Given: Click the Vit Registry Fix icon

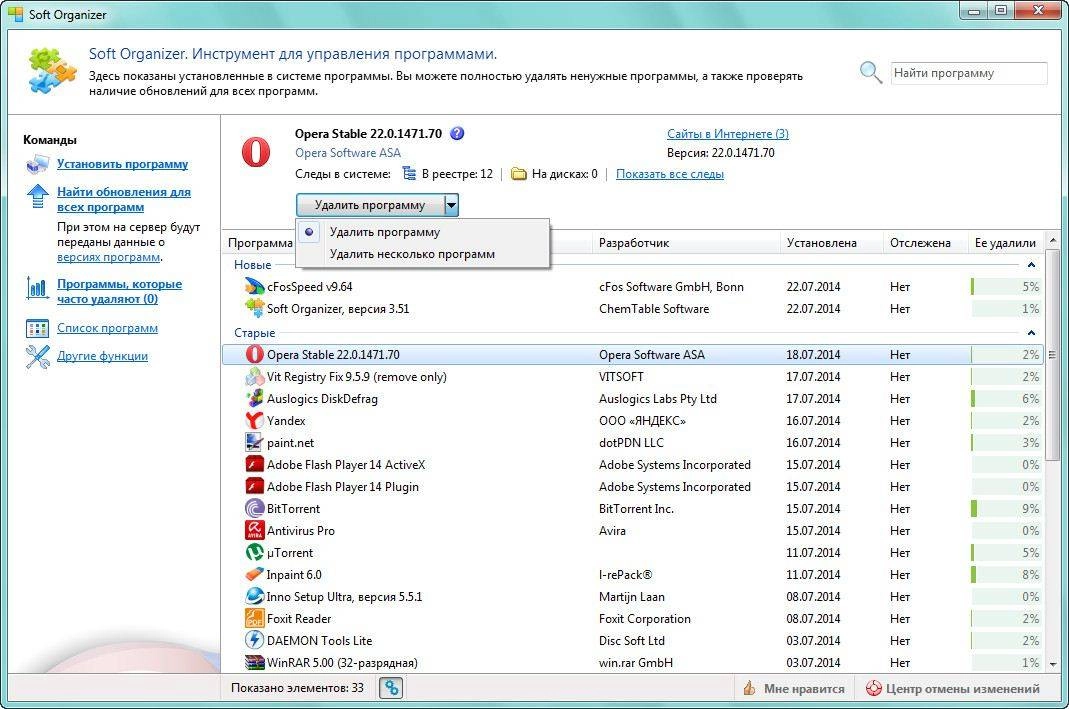Looking at the screenshot, I should (x=254, y=376).
